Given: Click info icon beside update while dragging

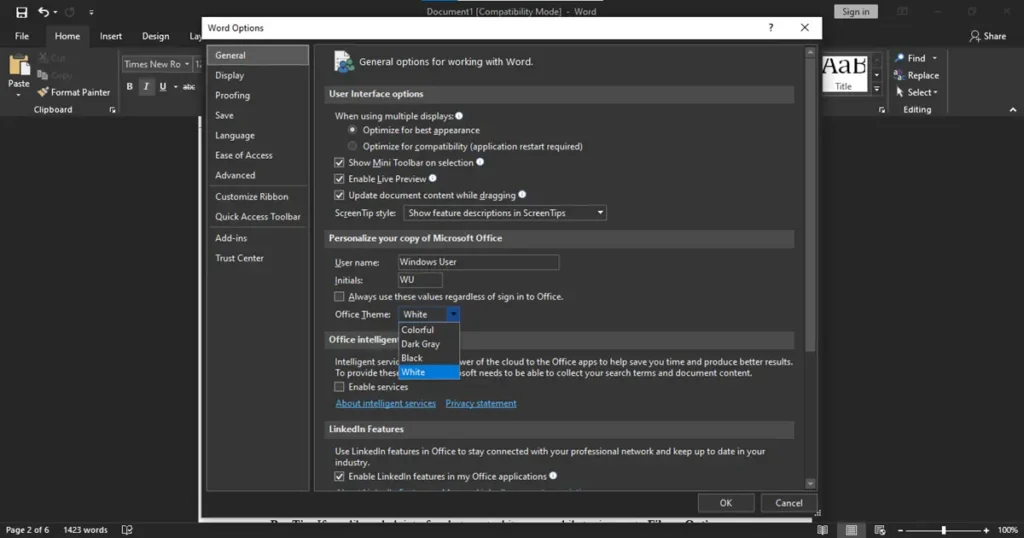Looking at the screenshot, I should (522, 195).
